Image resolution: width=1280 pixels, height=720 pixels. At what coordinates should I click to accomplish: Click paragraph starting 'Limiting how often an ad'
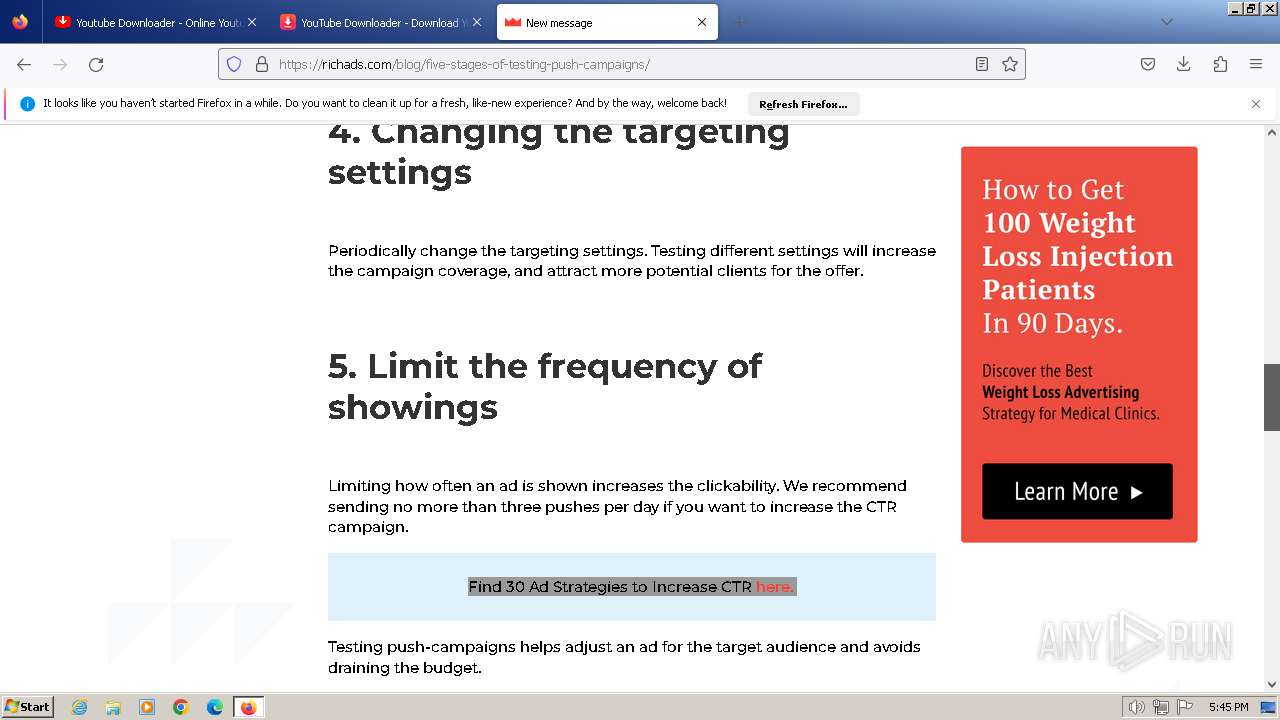click(x=618, y=506)
